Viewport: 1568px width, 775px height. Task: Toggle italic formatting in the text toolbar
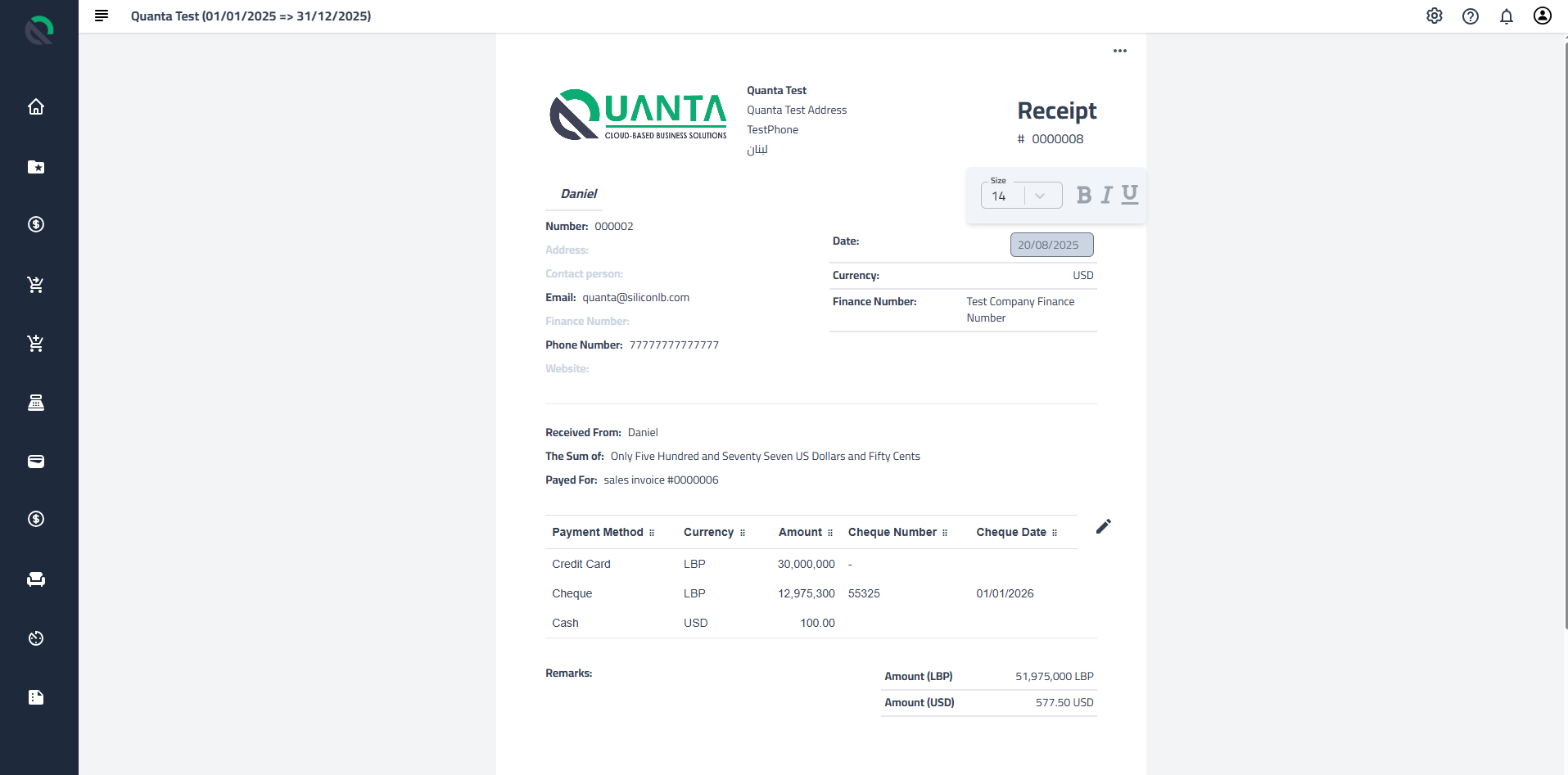point(1106,195)
